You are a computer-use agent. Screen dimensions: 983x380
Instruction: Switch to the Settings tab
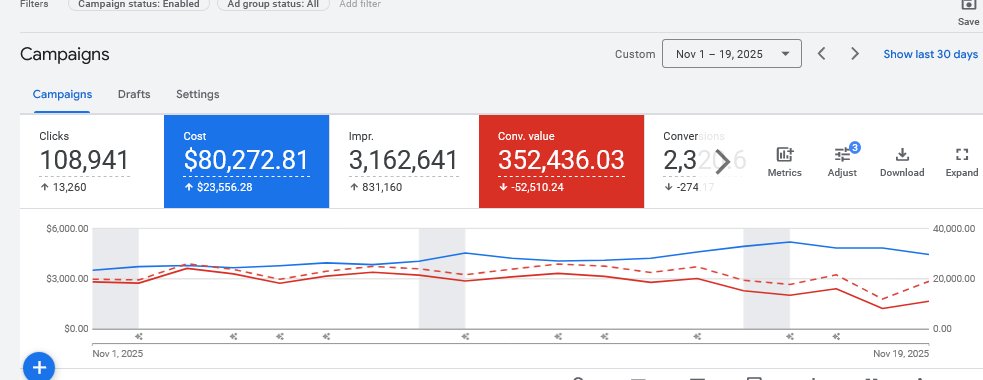tap(197, 95)
